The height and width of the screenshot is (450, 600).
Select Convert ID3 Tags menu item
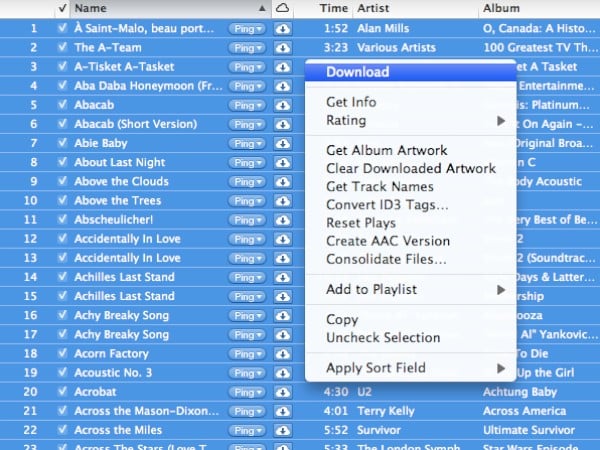(x=411, y=205)
